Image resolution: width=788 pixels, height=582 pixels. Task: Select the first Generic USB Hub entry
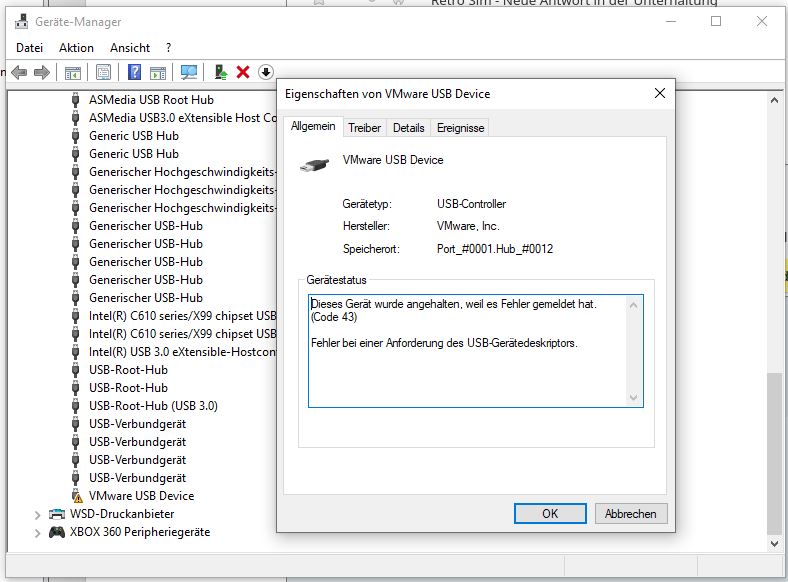pyautogui.click(x=134, y=136)
